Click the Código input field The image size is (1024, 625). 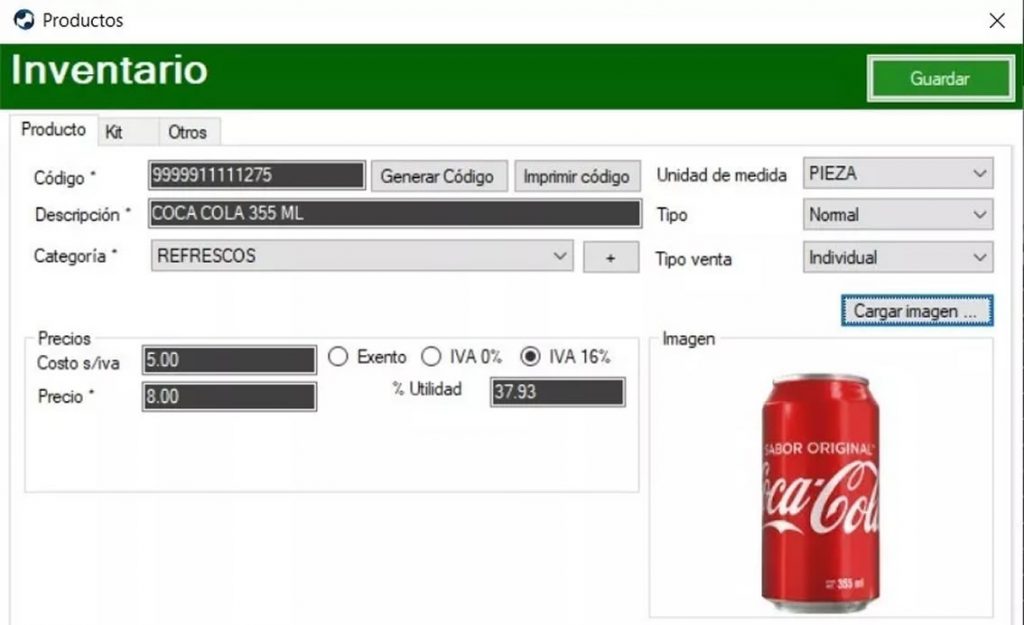click(x=257, y=175)
